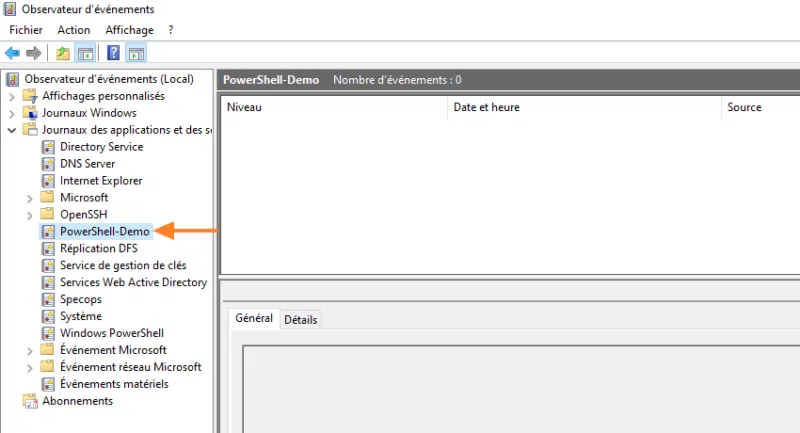Screen dimensions: 800x433
Task: Click the Réplication DFS log icon
Action: (48, 248)
